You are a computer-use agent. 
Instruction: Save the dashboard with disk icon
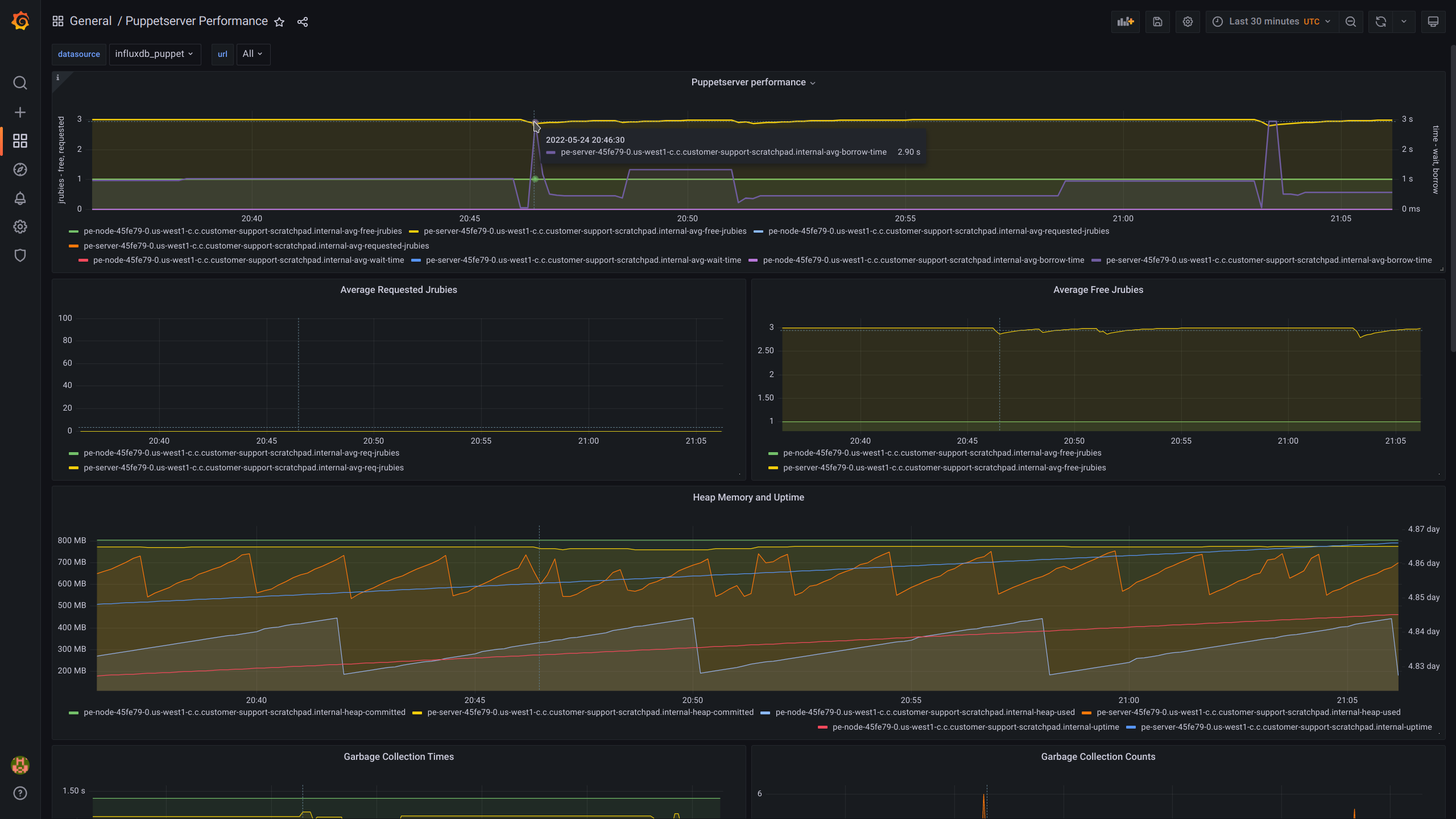(1157, 22)
